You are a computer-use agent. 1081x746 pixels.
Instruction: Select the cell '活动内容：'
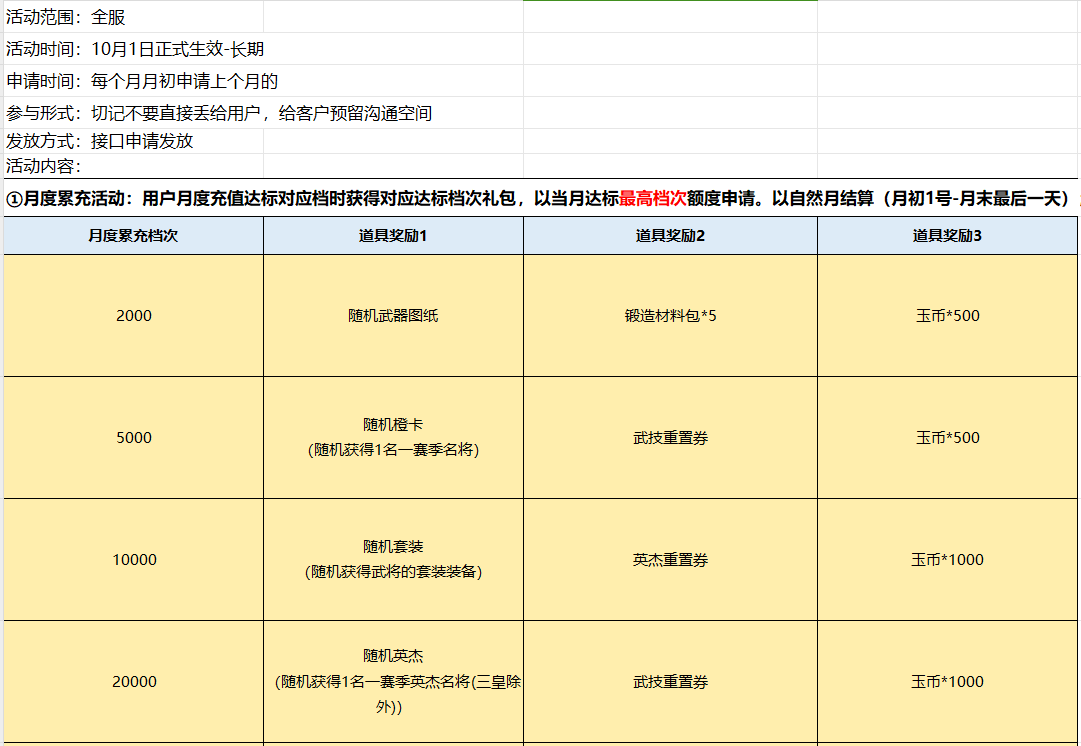click(134, 165)
